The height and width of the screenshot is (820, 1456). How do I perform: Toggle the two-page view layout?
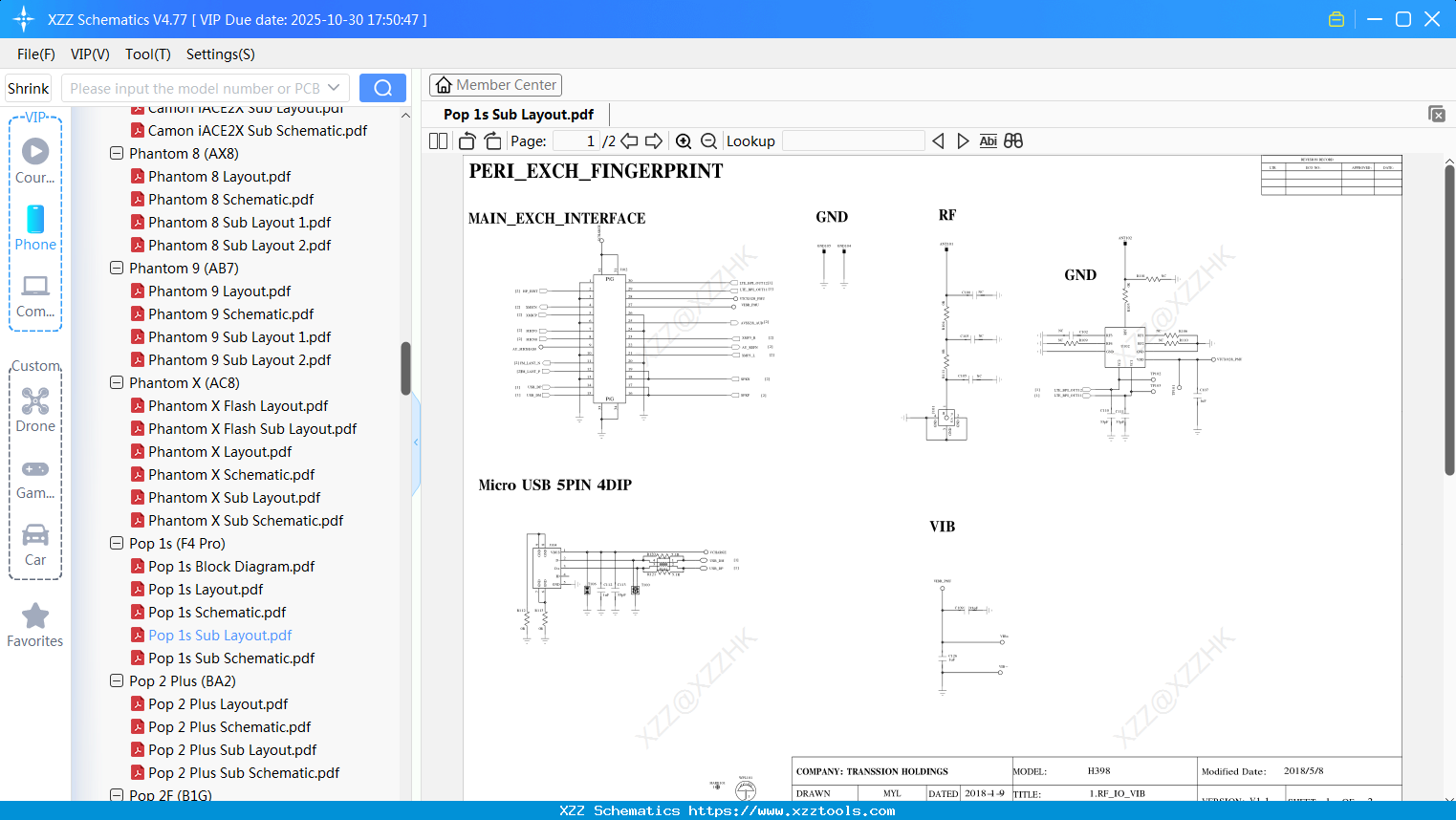437,140
